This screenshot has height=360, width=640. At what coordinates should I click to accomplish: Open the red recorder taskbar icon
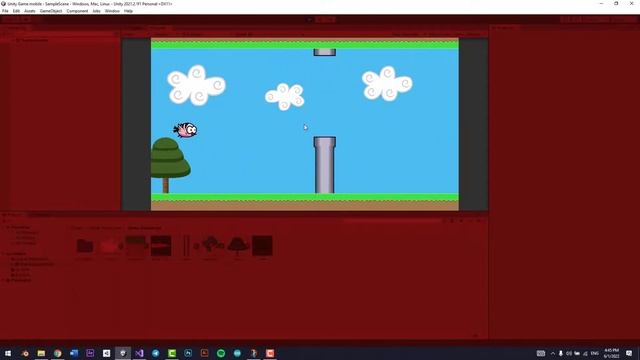(270, 353)
